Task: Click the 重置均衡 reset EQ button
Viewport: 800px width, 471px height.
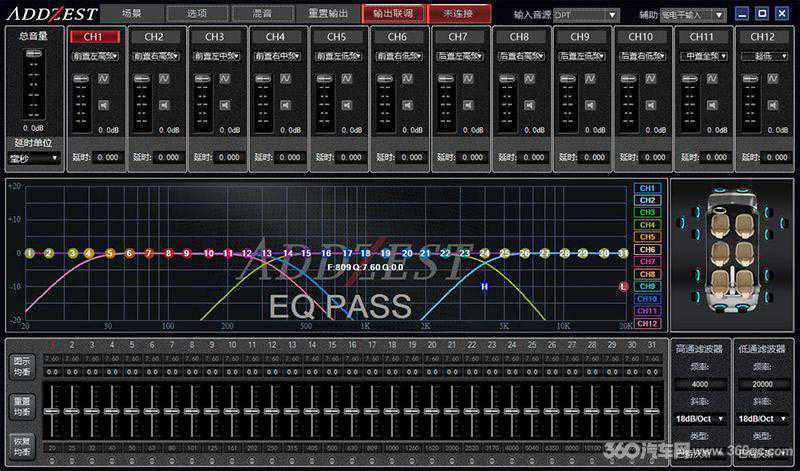Action: coord(20,406)
